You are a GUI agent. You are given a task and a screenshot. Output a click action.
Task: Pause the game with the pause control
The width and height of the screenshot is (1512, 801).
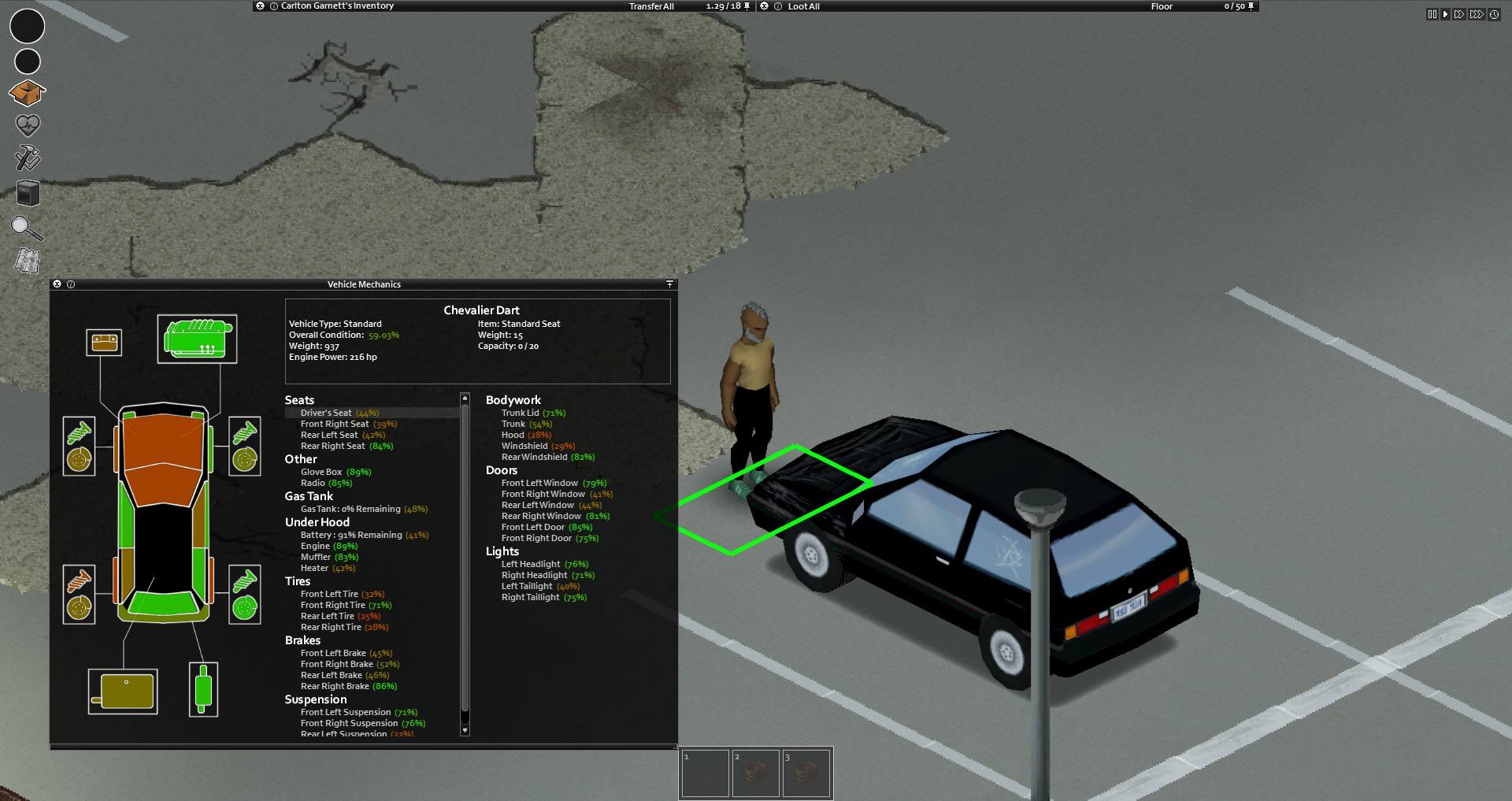1432,14
